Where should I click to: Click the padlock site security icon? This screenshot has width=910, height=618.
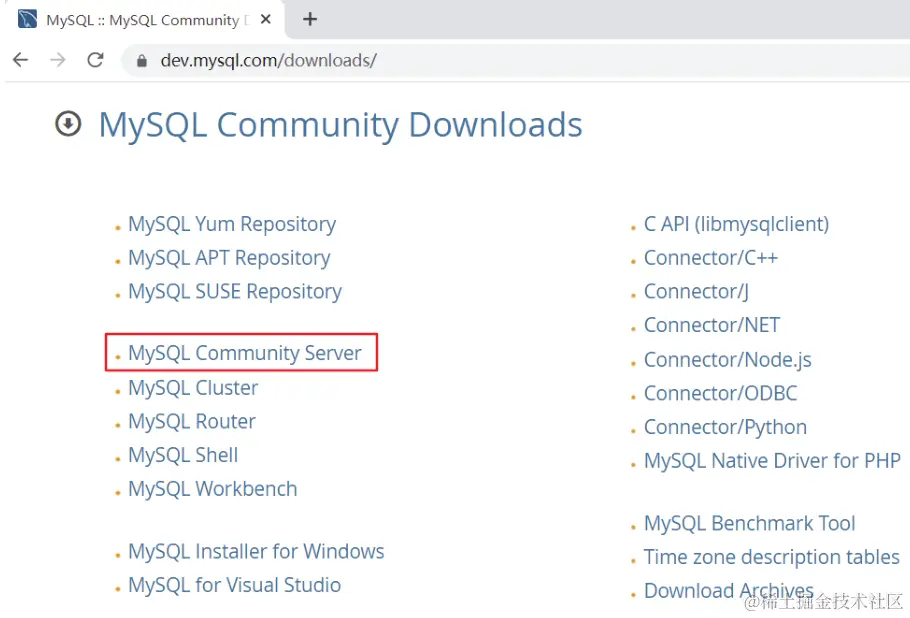(142, 60)
